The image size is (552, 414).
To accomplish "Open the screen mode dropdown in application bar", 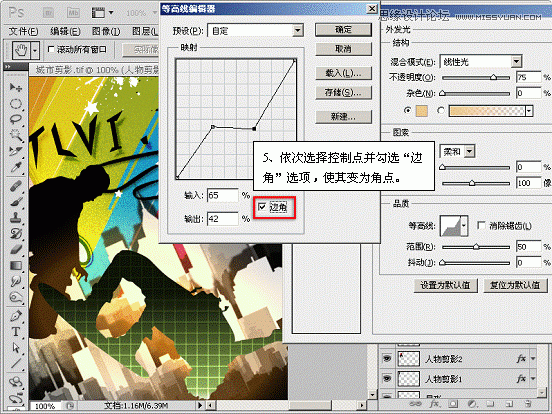I will pos(111,13).
